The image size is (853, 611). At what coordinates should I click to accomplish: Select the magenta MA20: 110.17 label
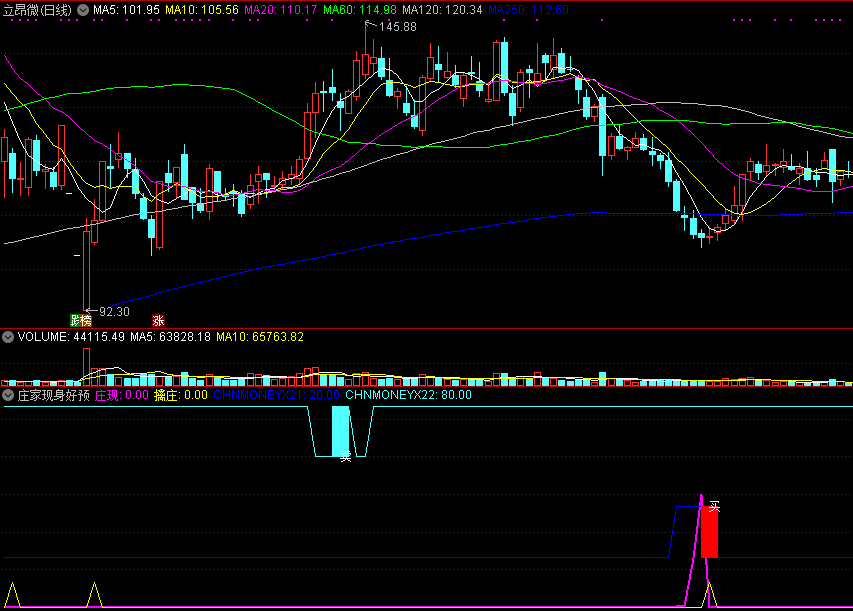[x=281, y=10]
